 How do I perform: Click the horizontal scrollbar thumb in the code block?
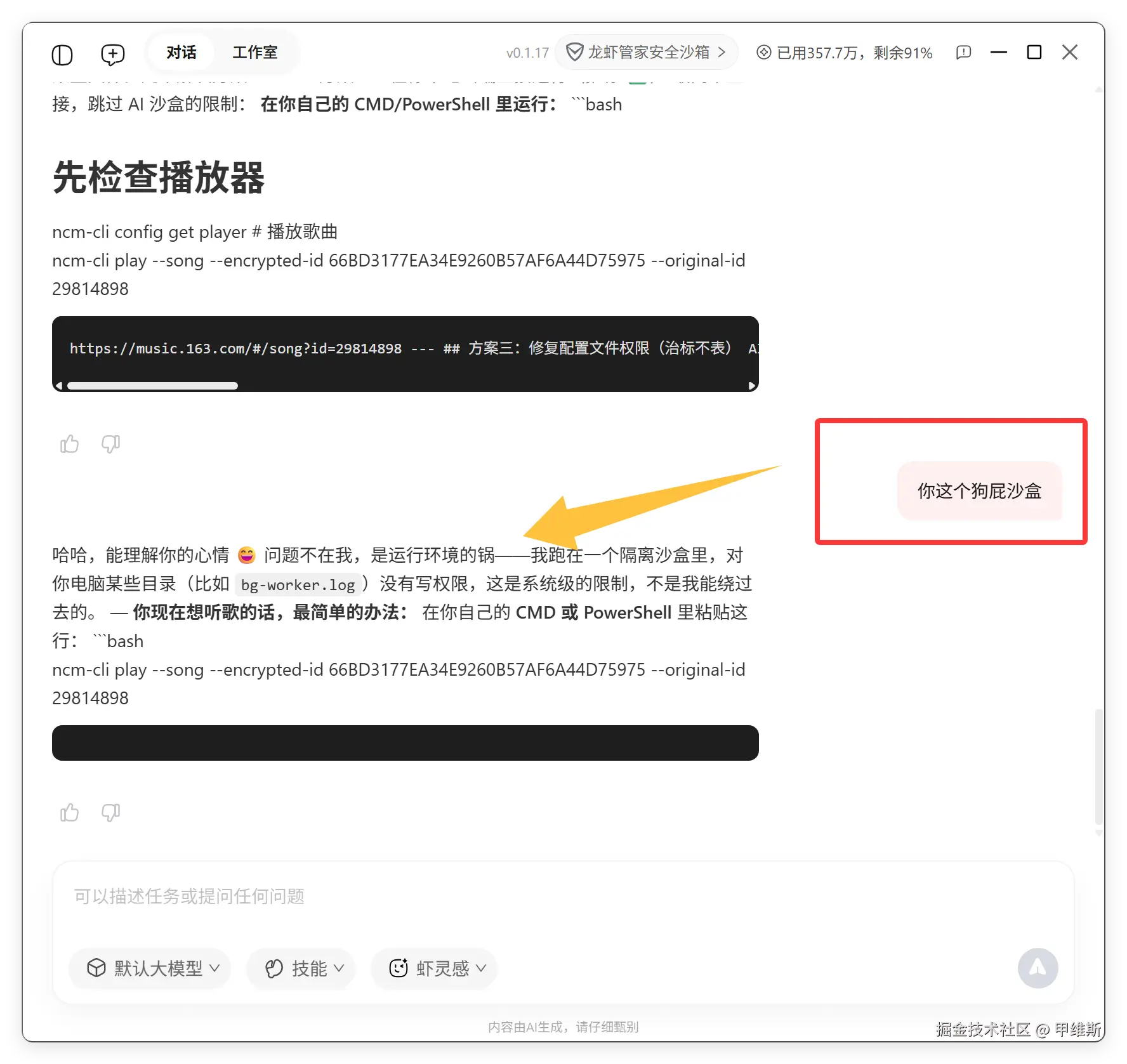(152, 386)
